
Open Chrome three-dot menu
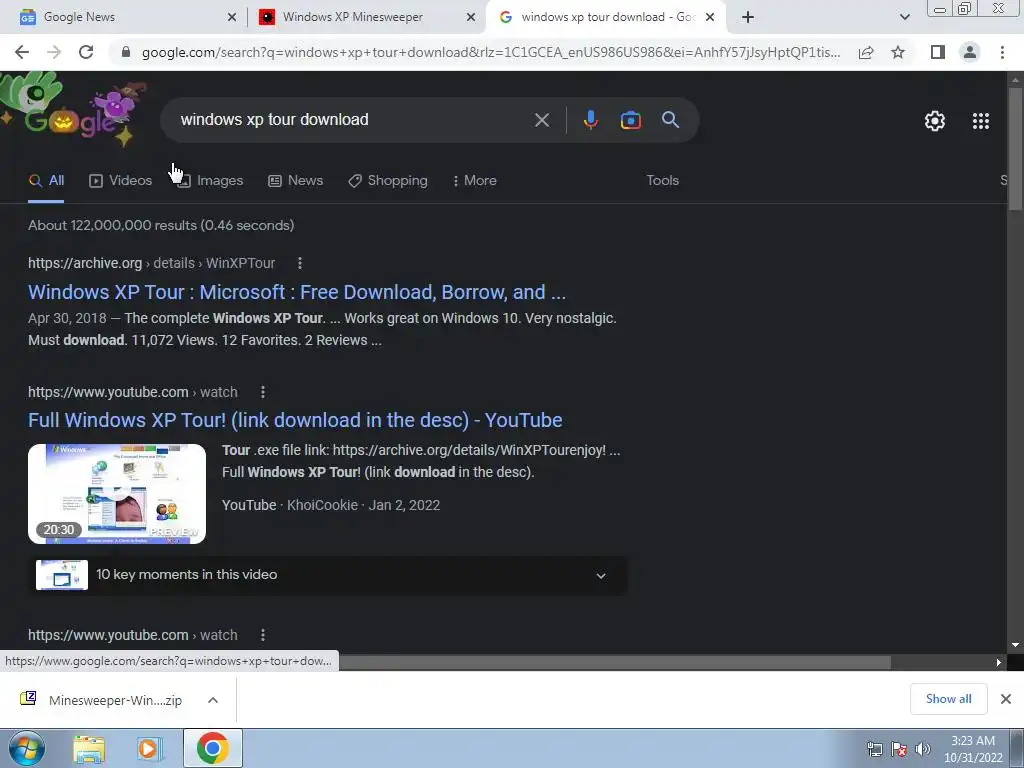coord(1002,52)
